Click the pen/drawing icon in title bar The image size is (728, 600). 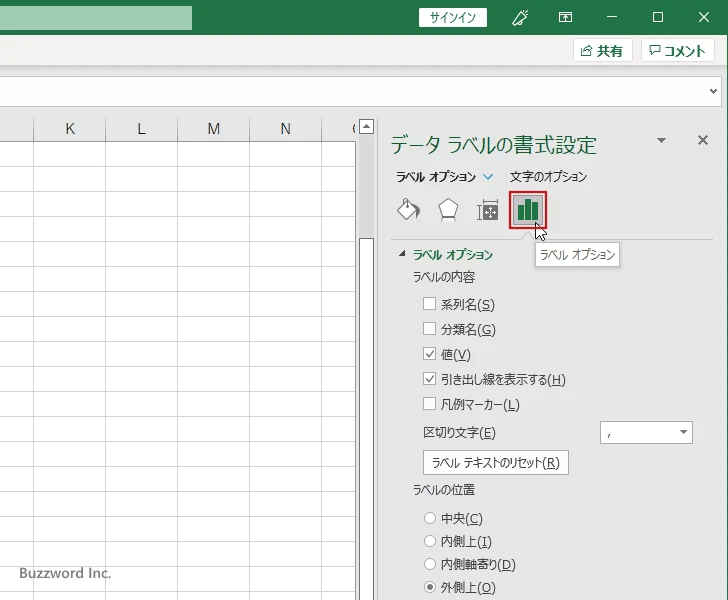pos(520,18)
